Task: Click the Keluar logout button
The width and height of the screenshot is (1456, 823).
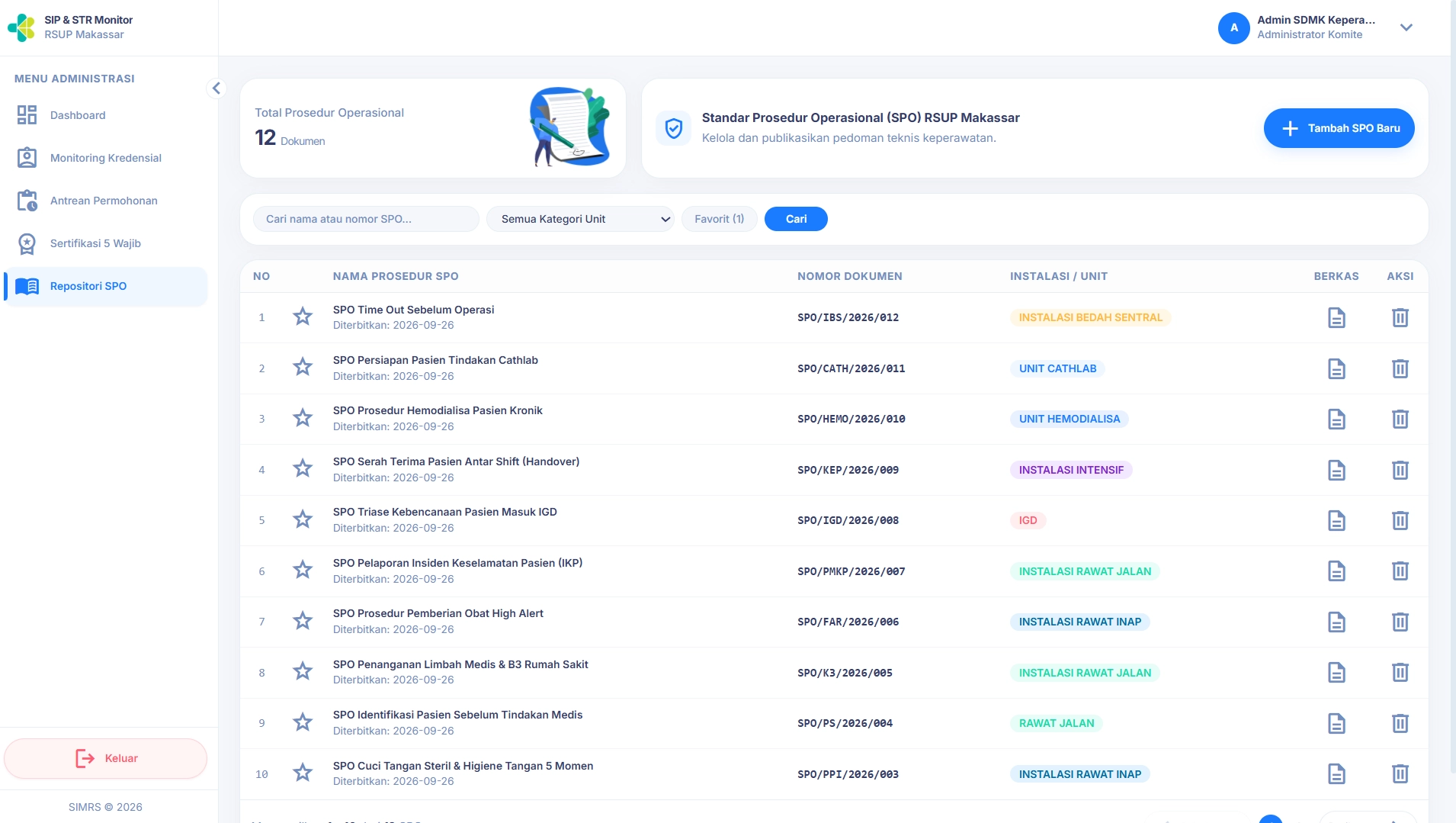Action: [x=105, y=758]
